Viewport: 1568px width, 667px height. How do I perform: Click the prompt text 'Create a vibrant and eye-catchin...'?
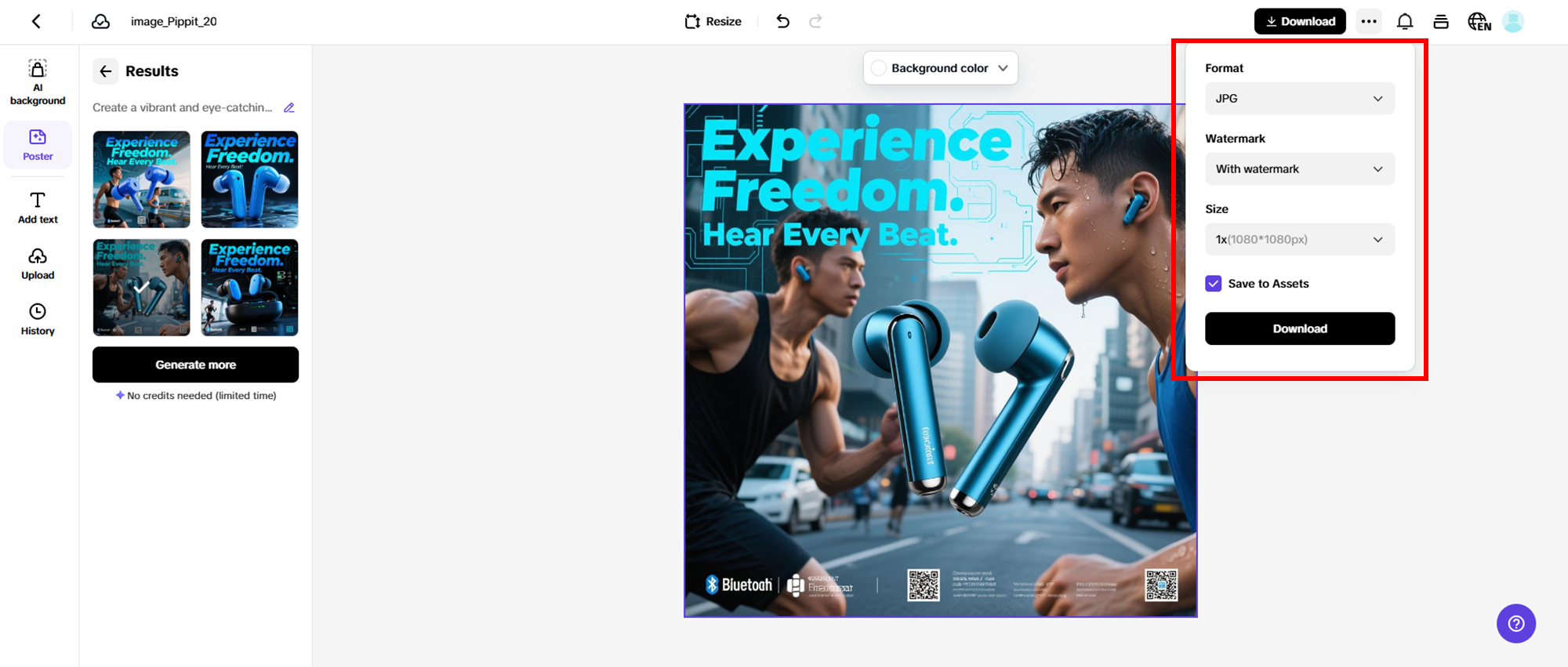pos(183,107)
